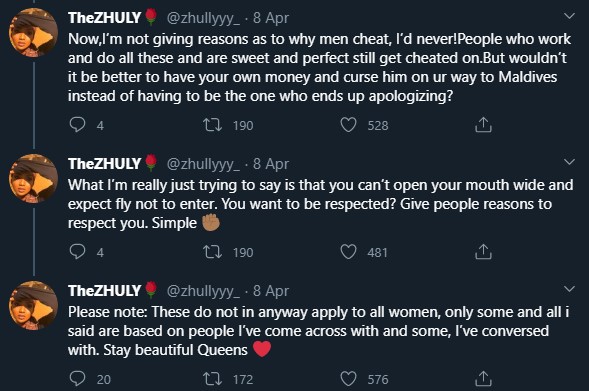This screenshot has height=391, width=589.
Task: Share the tweet ending with 'Simple'
Action: 483,252
